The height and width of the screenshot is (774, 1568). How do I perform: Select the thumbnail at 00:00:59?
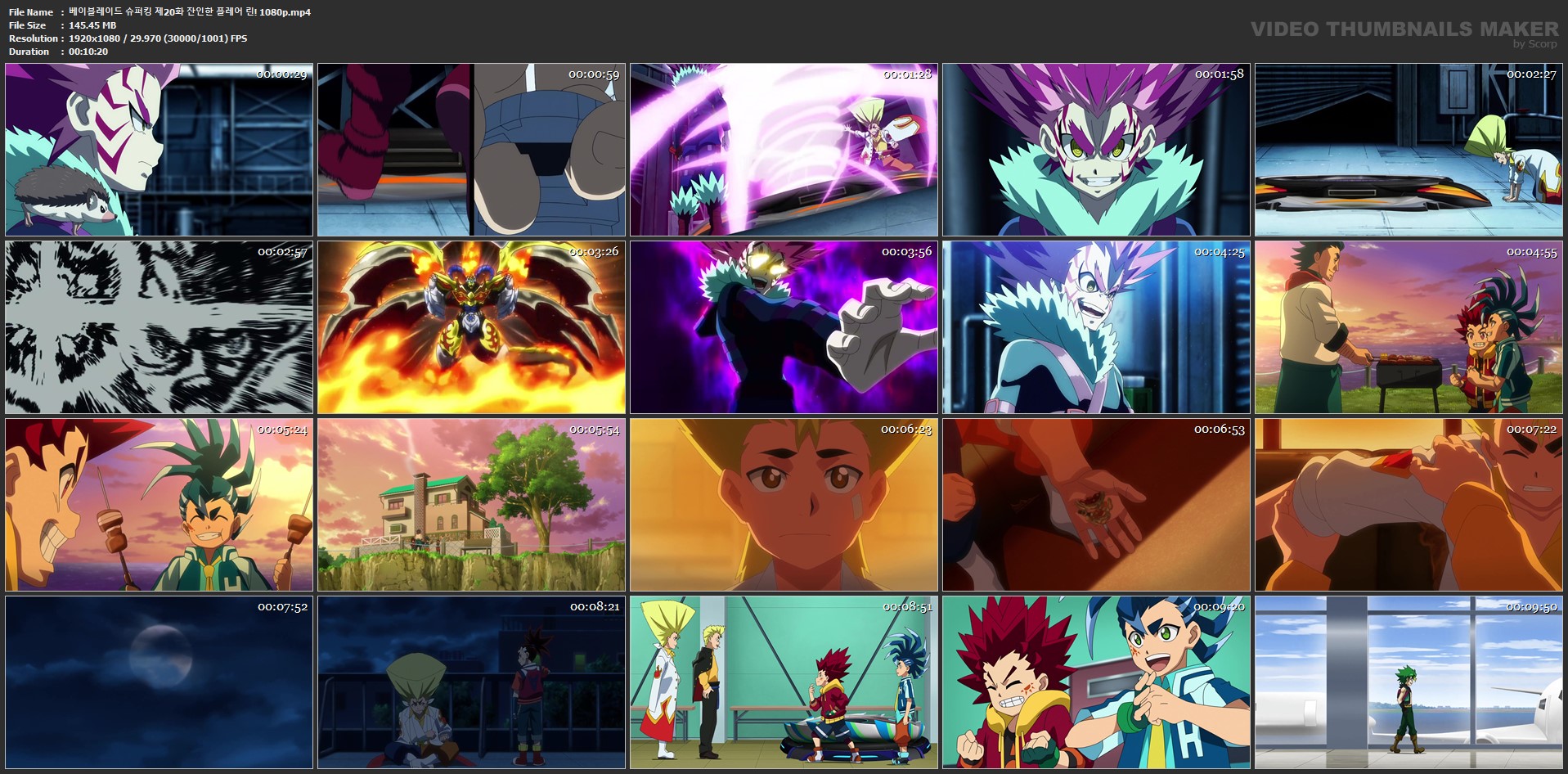[x=472, y=151]
